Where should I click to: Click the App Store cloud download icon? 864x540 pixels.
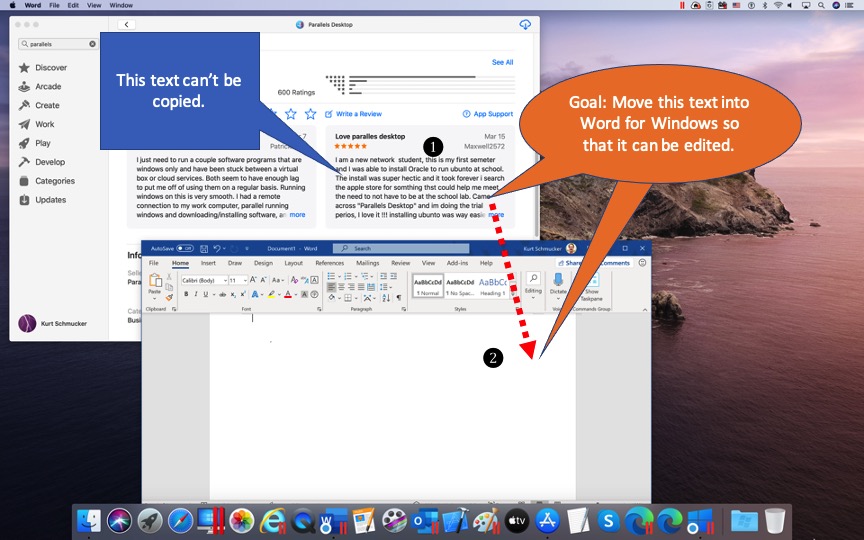(525, 25)
